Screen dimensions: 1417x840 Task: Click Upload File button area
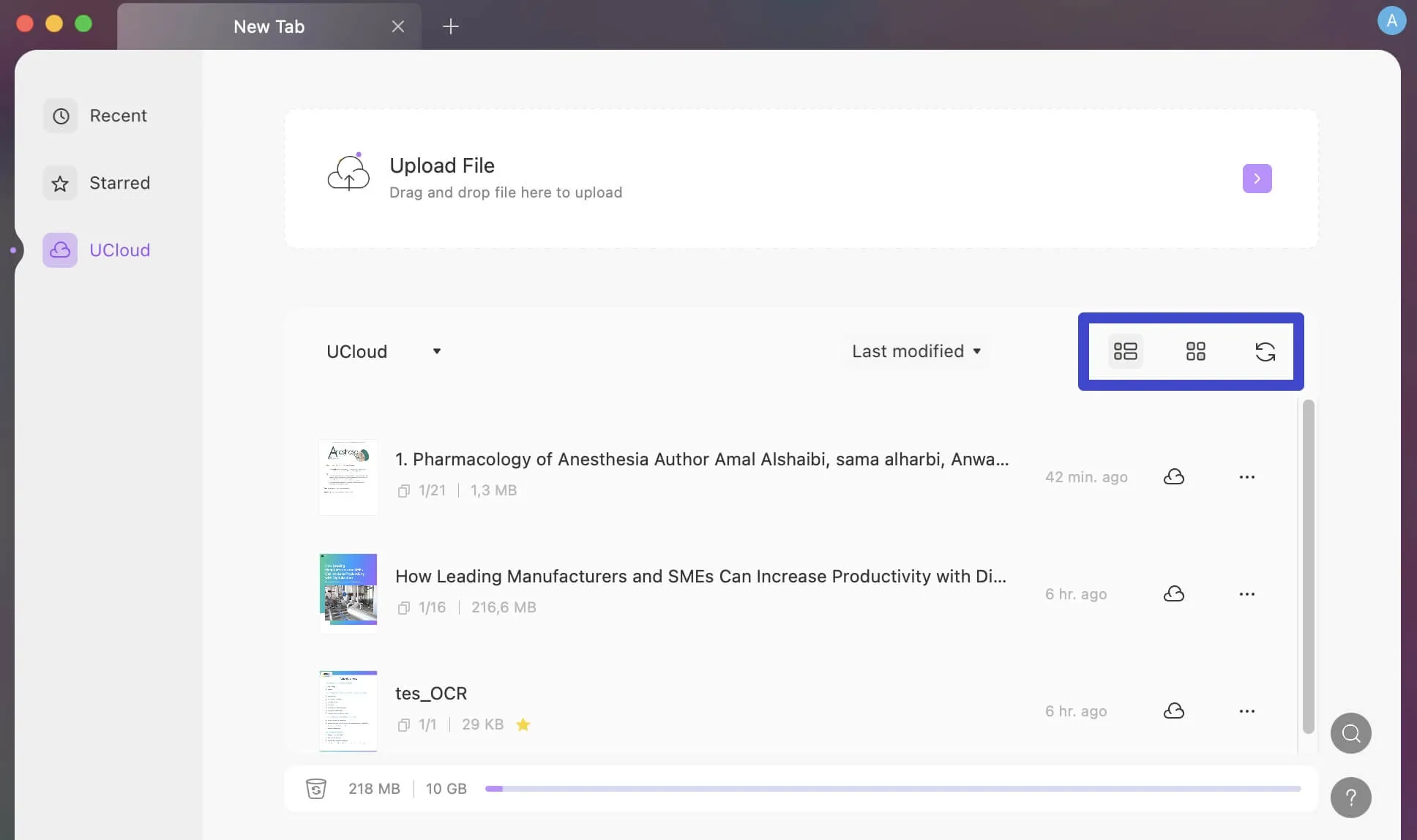coord(799,178)
